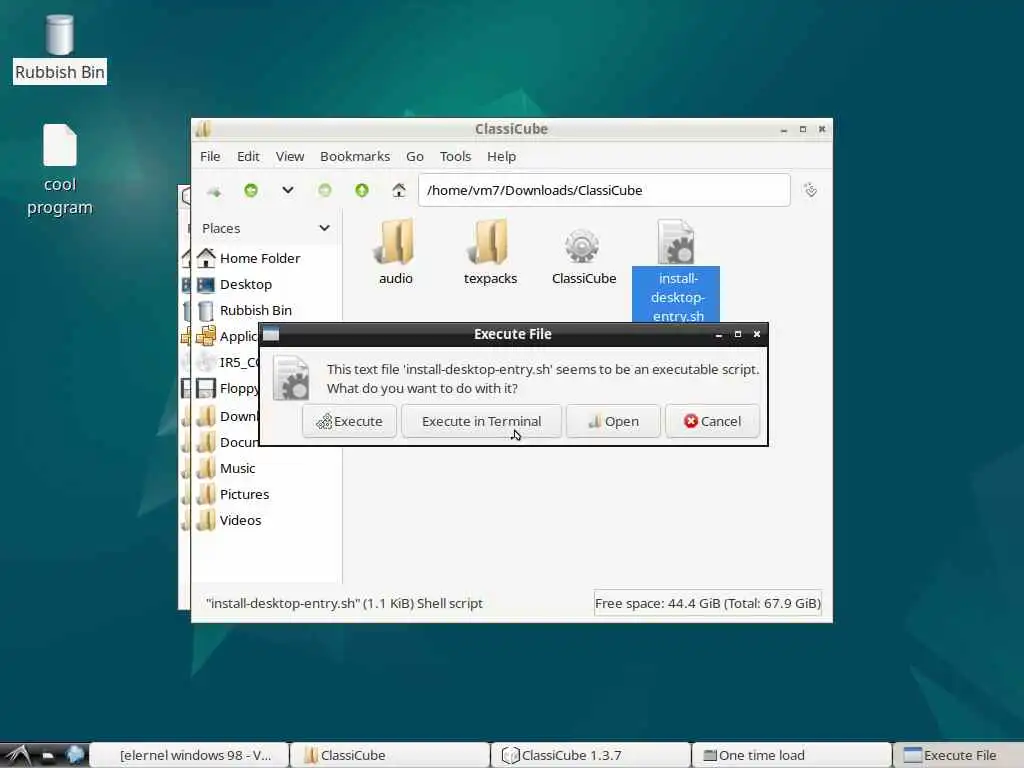Click the Execute button in the dialog
1024x768 pixels.
point(349,421)
